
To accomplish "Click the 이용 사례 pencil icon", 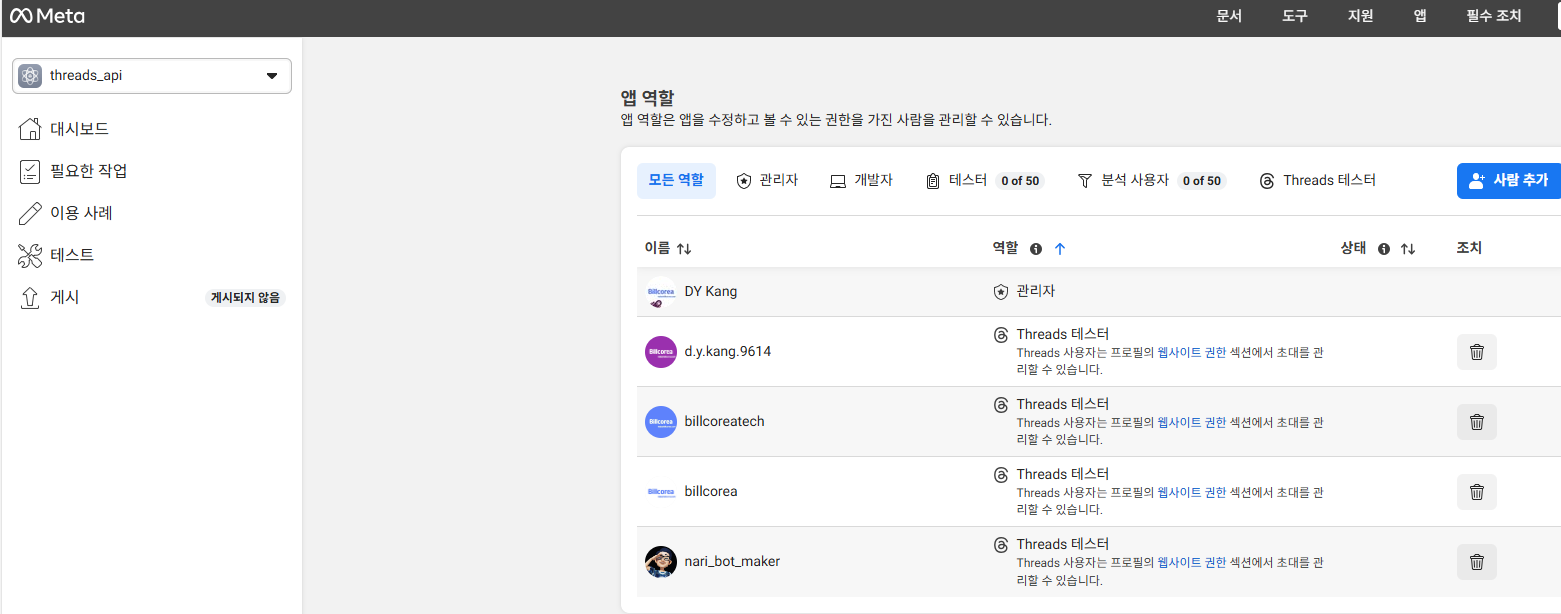I will click(30, 213).
